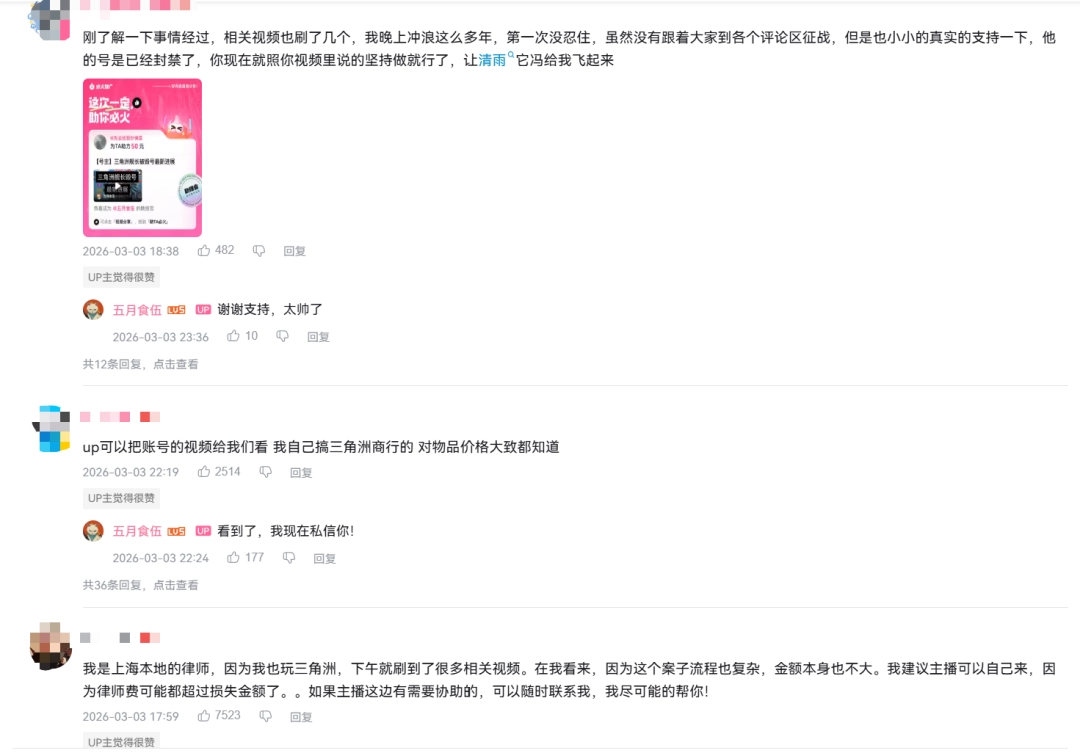Expand the 共36条回复 thread

pyautogui.click(x=141, y=585)
